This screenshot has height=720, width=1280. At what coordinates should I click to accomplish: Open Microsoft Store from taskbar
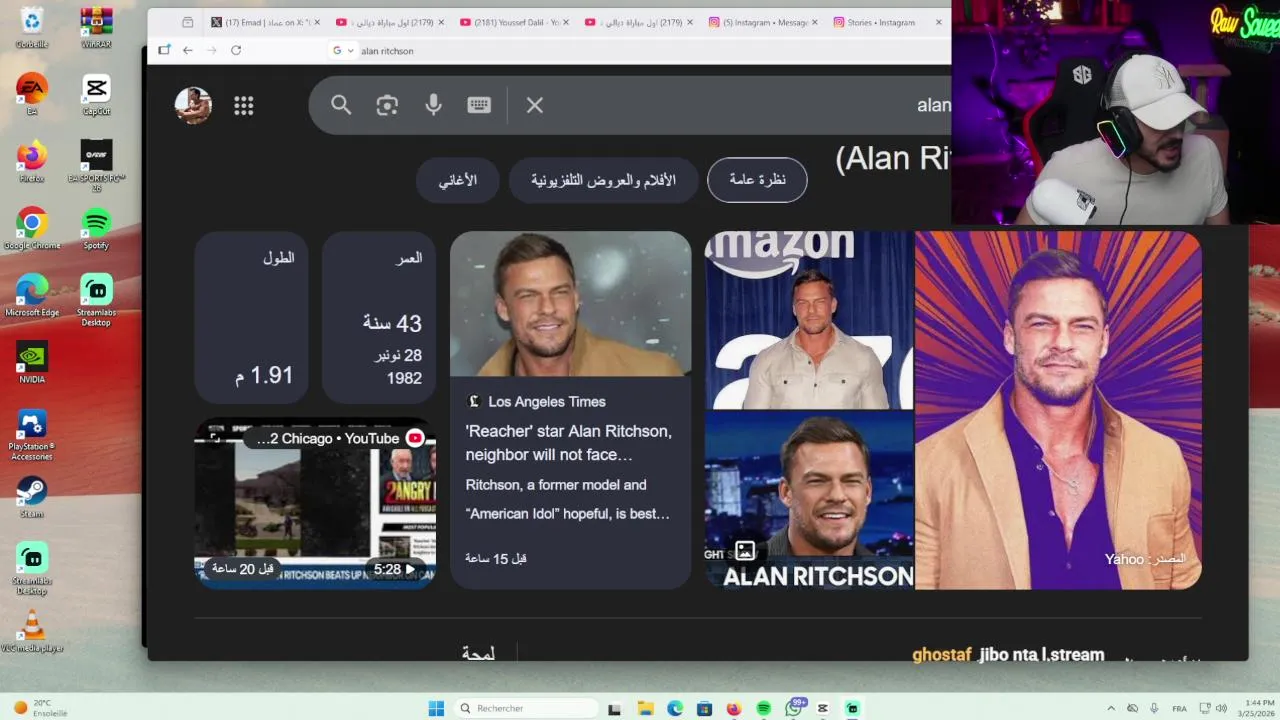[704, 708]
